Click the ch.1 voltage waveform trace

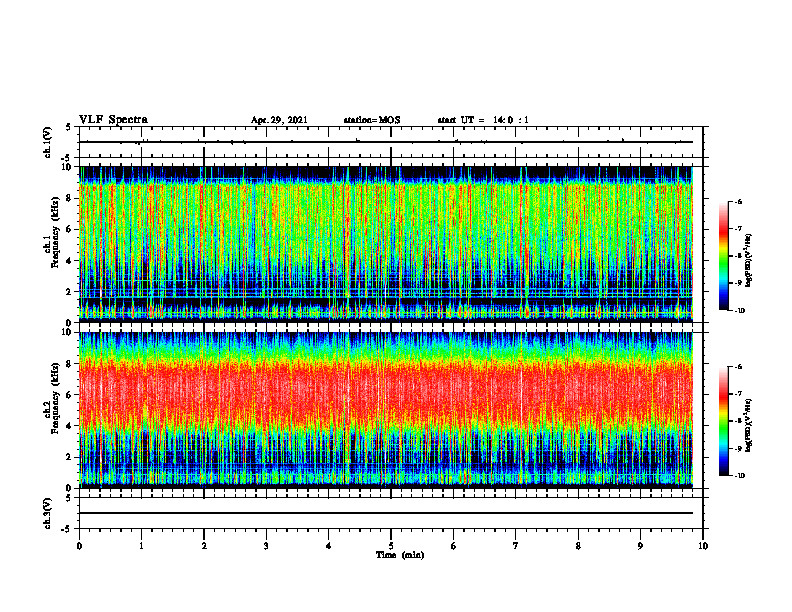click(x=386, y=142)
